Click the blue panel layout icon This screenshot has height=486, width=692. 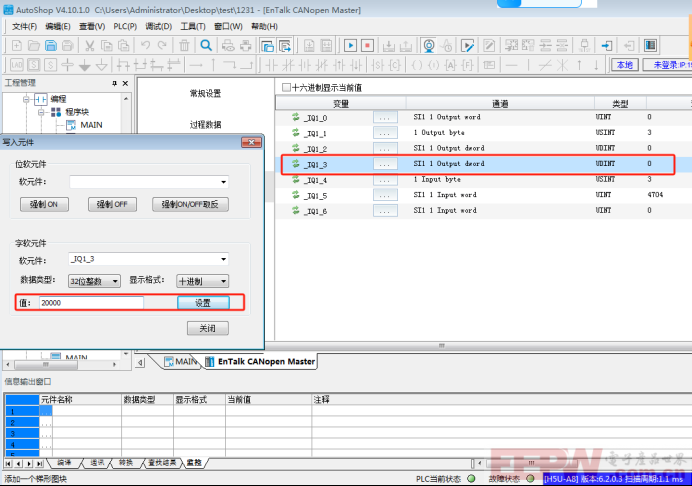click(650, 45)
